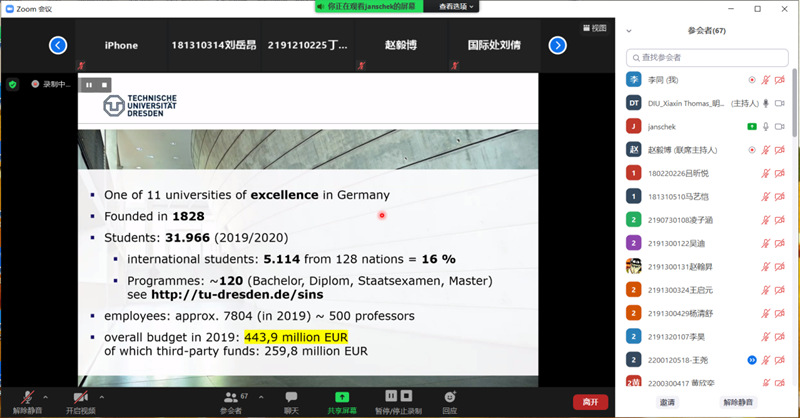
Task: Click the participant search field
Action: coord(706,57)
